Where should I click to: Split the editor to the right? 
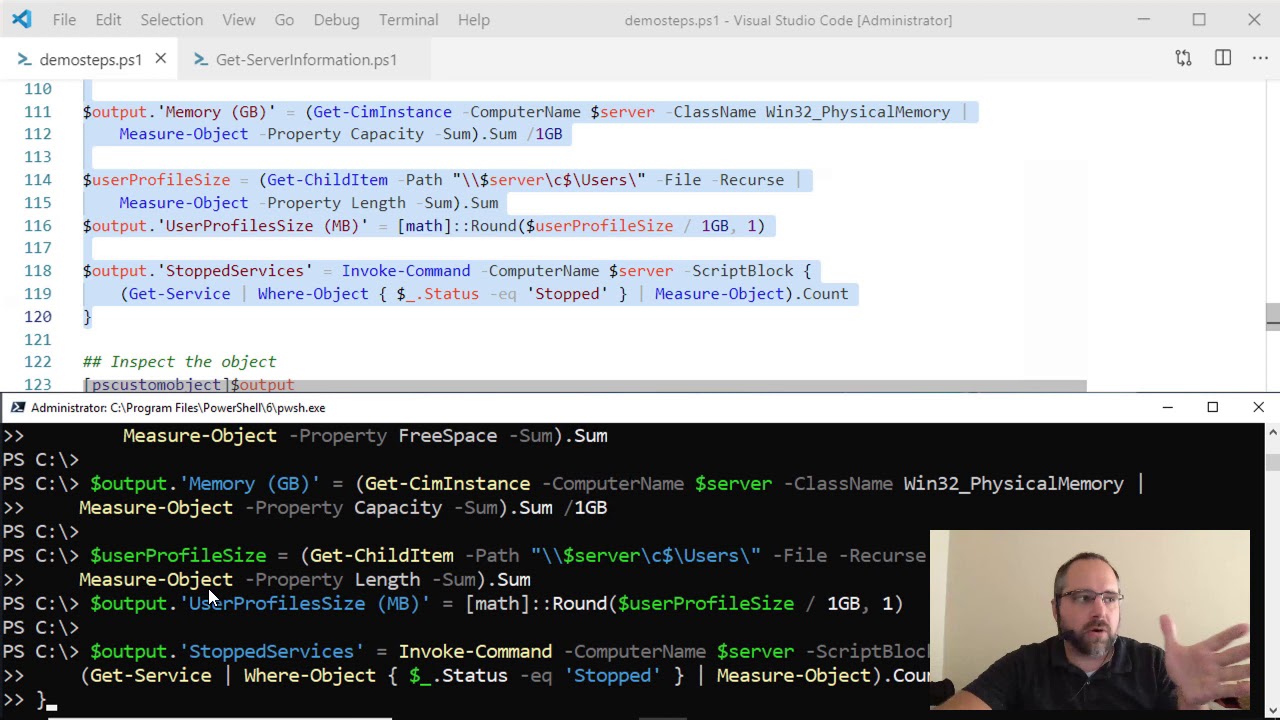pos(1222,59)
